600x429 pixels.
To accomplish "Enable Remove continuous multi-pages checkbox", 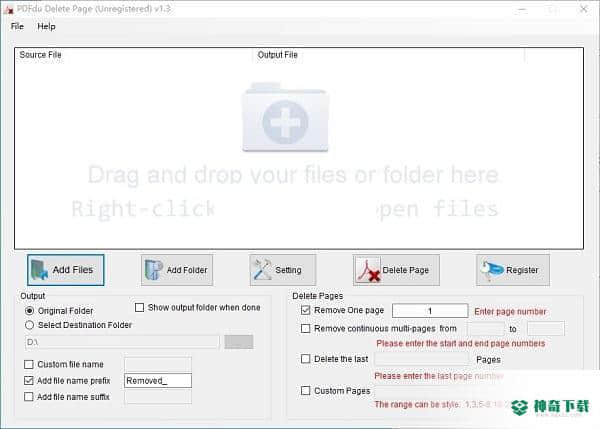I will (x=305, y=328).
